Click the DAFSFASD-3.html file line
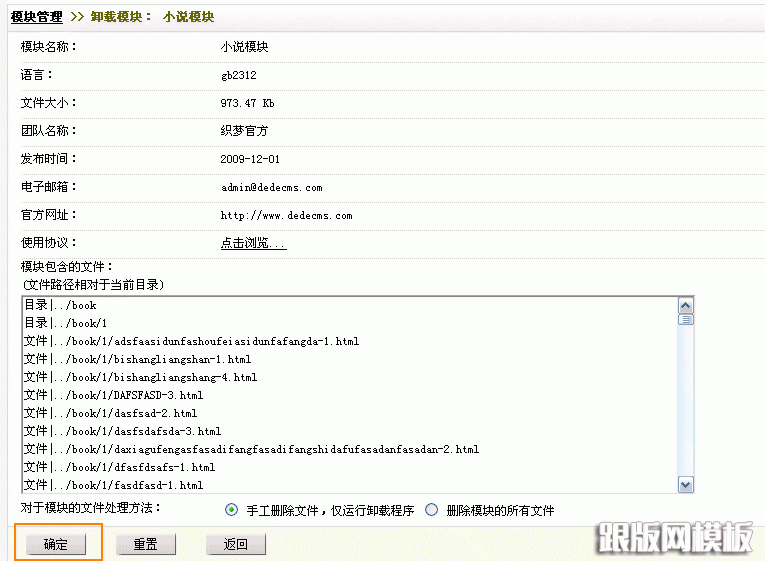 tap(114, 396)
